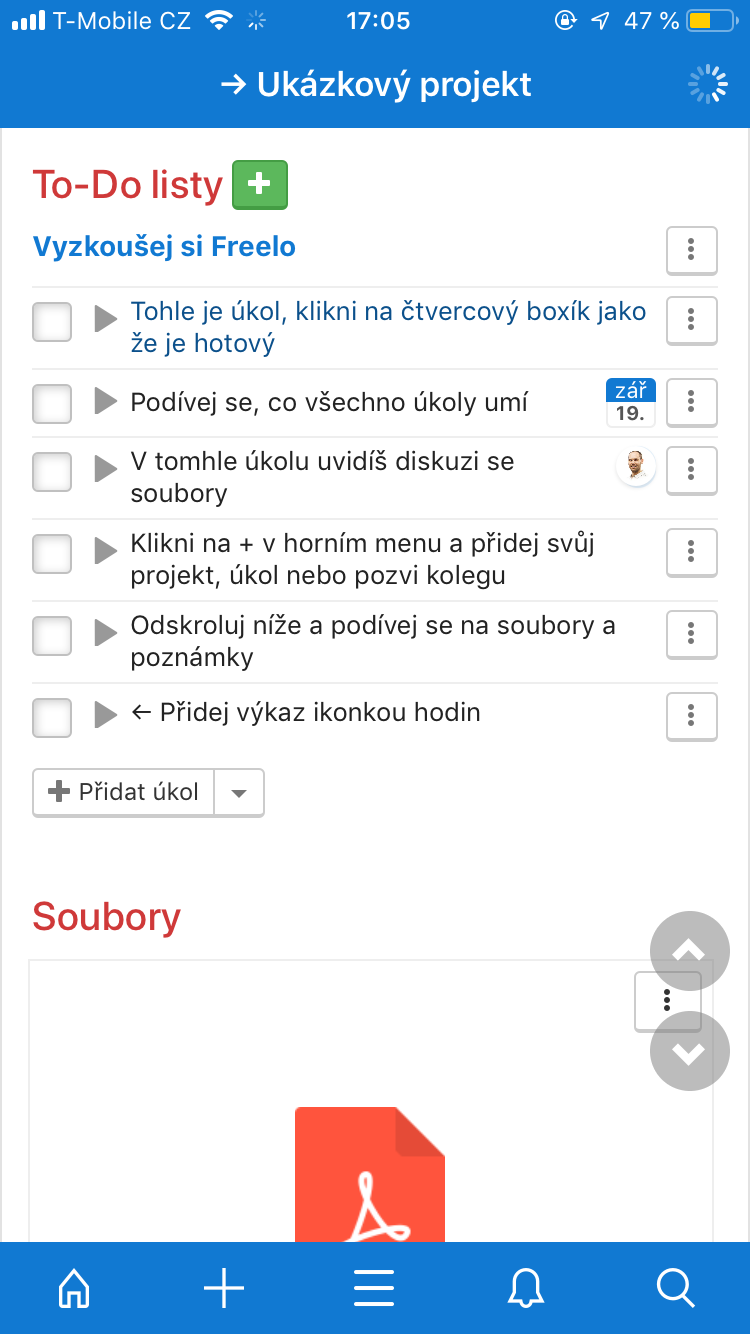The height and width of the screenshot is (1334, 750).
Task: Expand 'Odskroluj níže' task with triangle
Action: 105,632
